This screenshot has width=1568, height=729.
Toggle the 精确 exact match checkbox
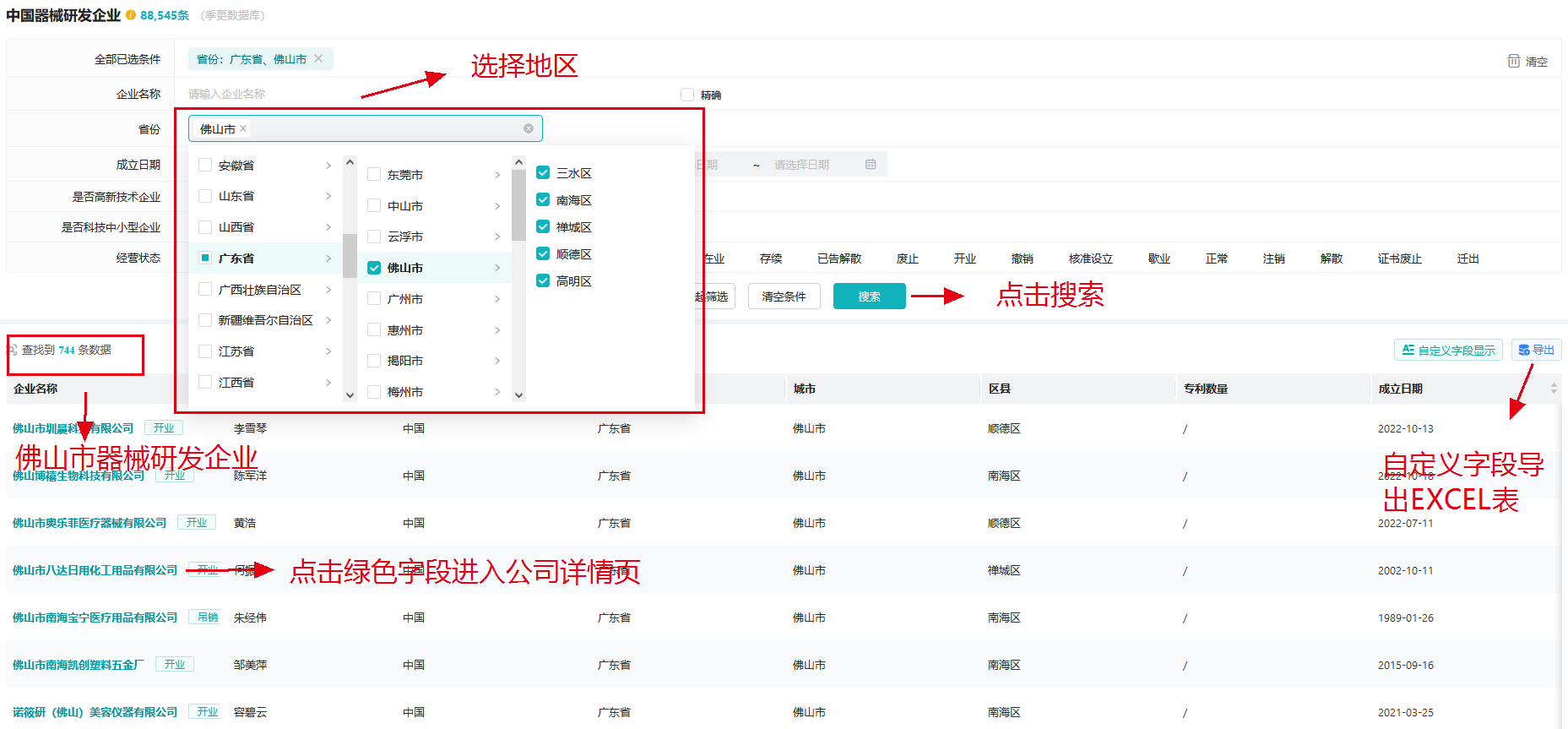(687, 95)
